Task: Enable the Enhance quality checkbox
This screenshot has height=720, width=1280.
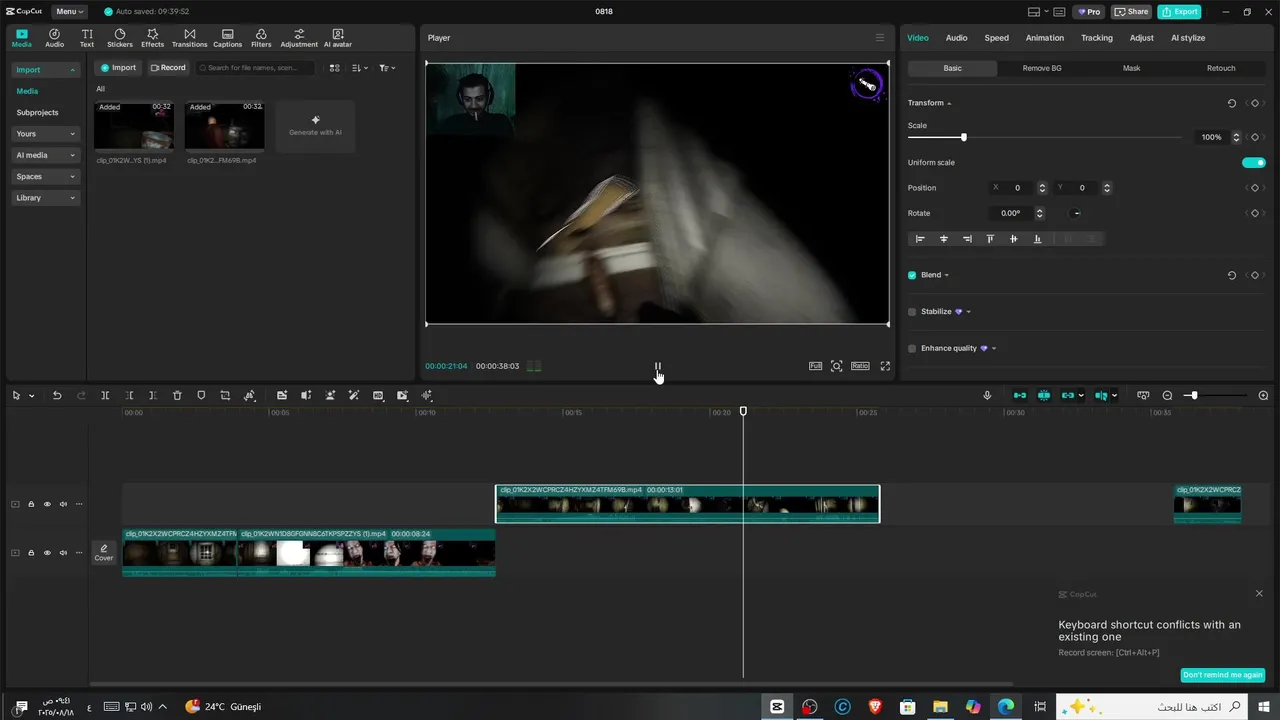Action: 912,349
